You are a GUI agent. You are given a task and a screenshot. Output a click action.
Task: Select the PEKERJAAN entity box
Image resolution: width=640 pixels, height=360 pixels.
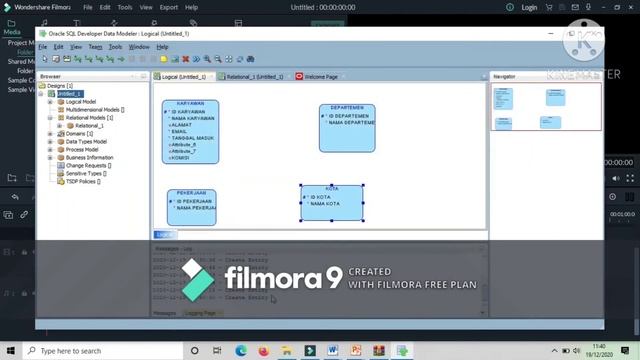click(x=191, y=207)
